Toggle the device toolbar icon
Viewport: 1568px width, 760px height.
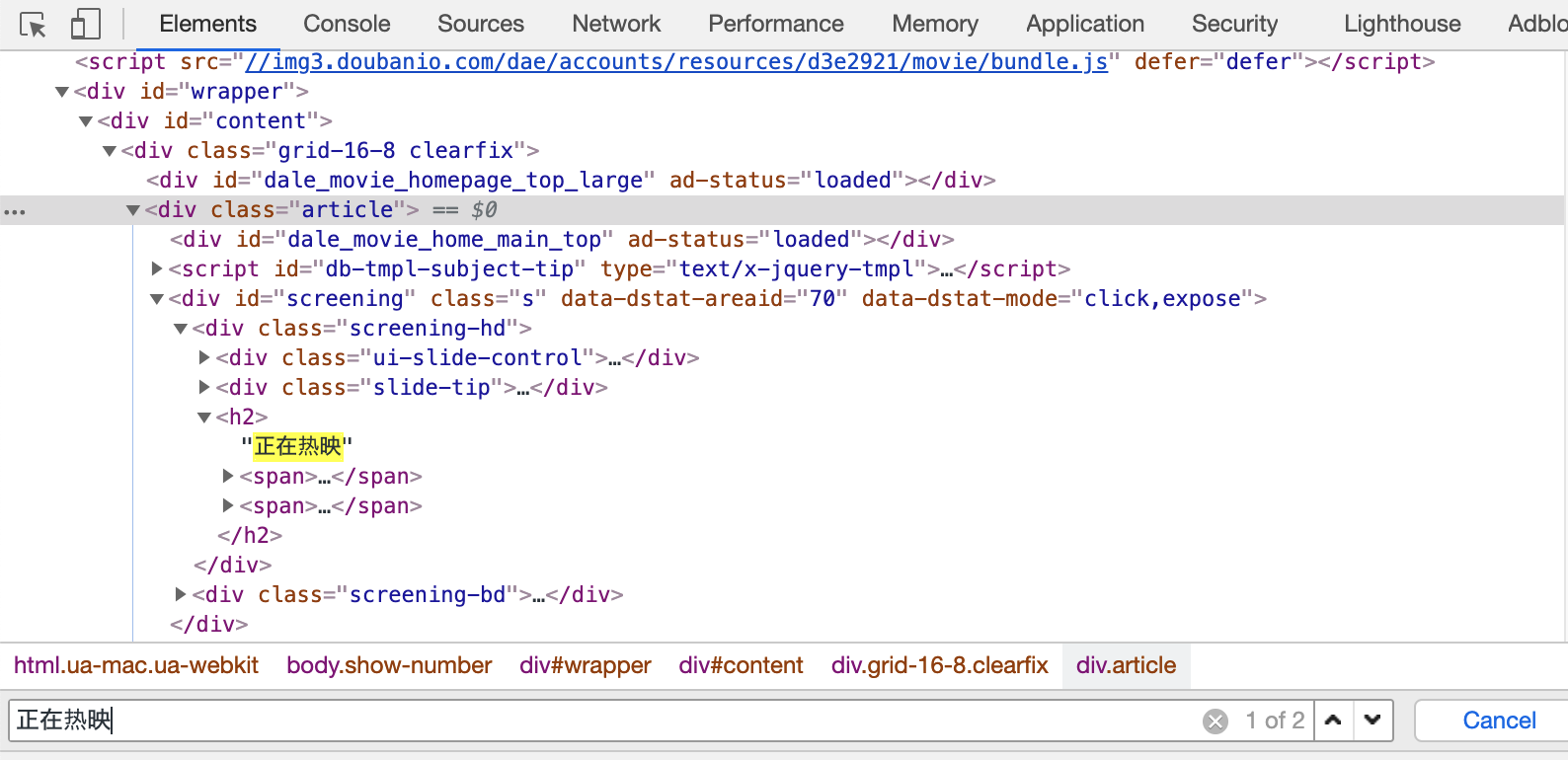[86, 25]
